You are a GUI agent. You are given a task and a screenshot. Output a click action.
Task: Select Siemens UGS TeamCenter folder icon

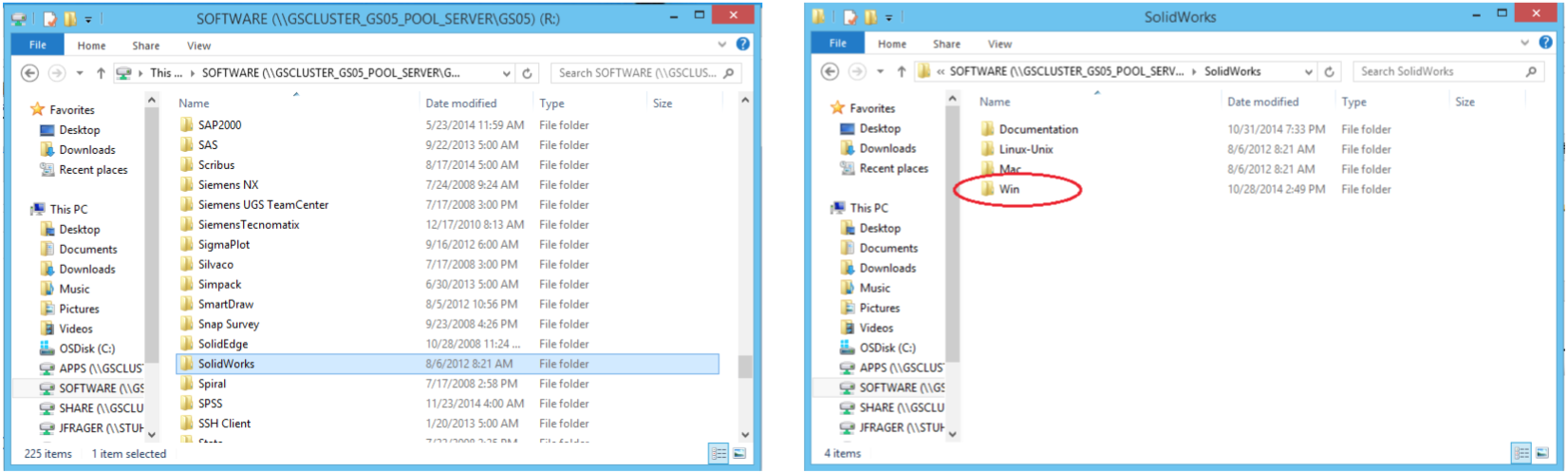(187, 205)
